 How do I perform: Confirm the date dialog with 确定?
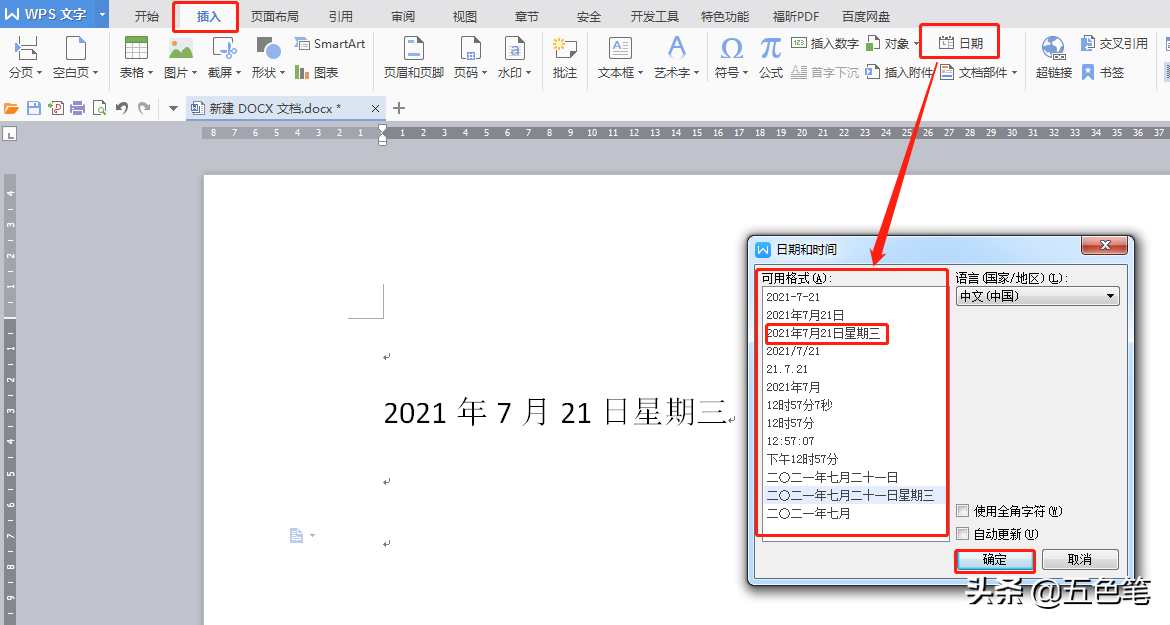(995, 560)
